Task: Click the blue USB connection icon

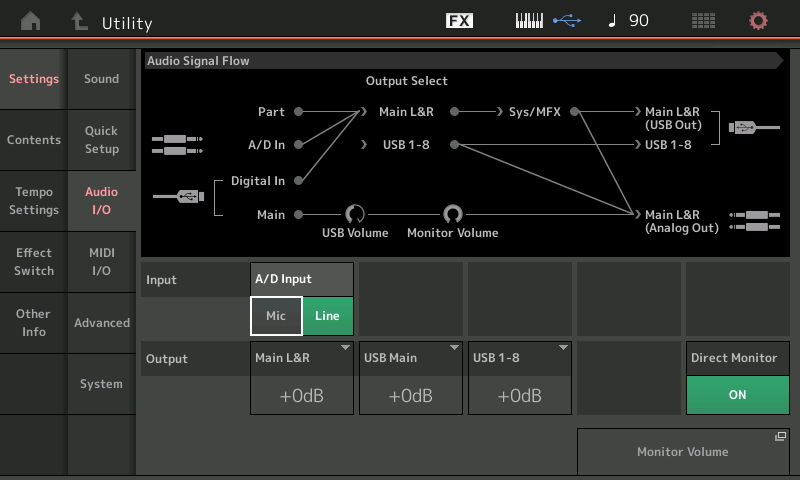Action: click(x=567, y=20)
